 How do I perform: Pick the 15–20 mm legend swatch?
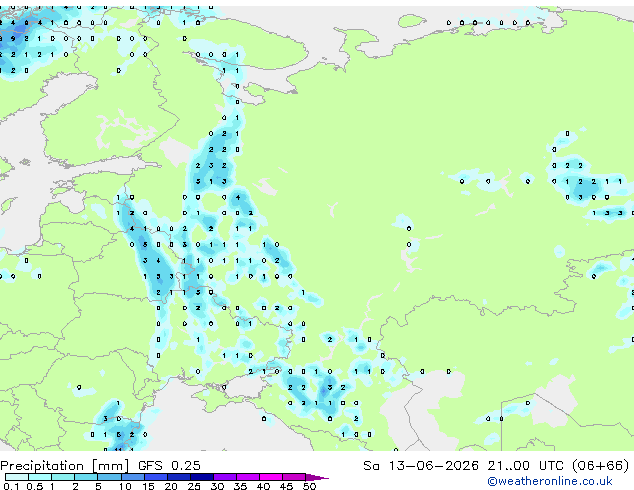(156, 477)
